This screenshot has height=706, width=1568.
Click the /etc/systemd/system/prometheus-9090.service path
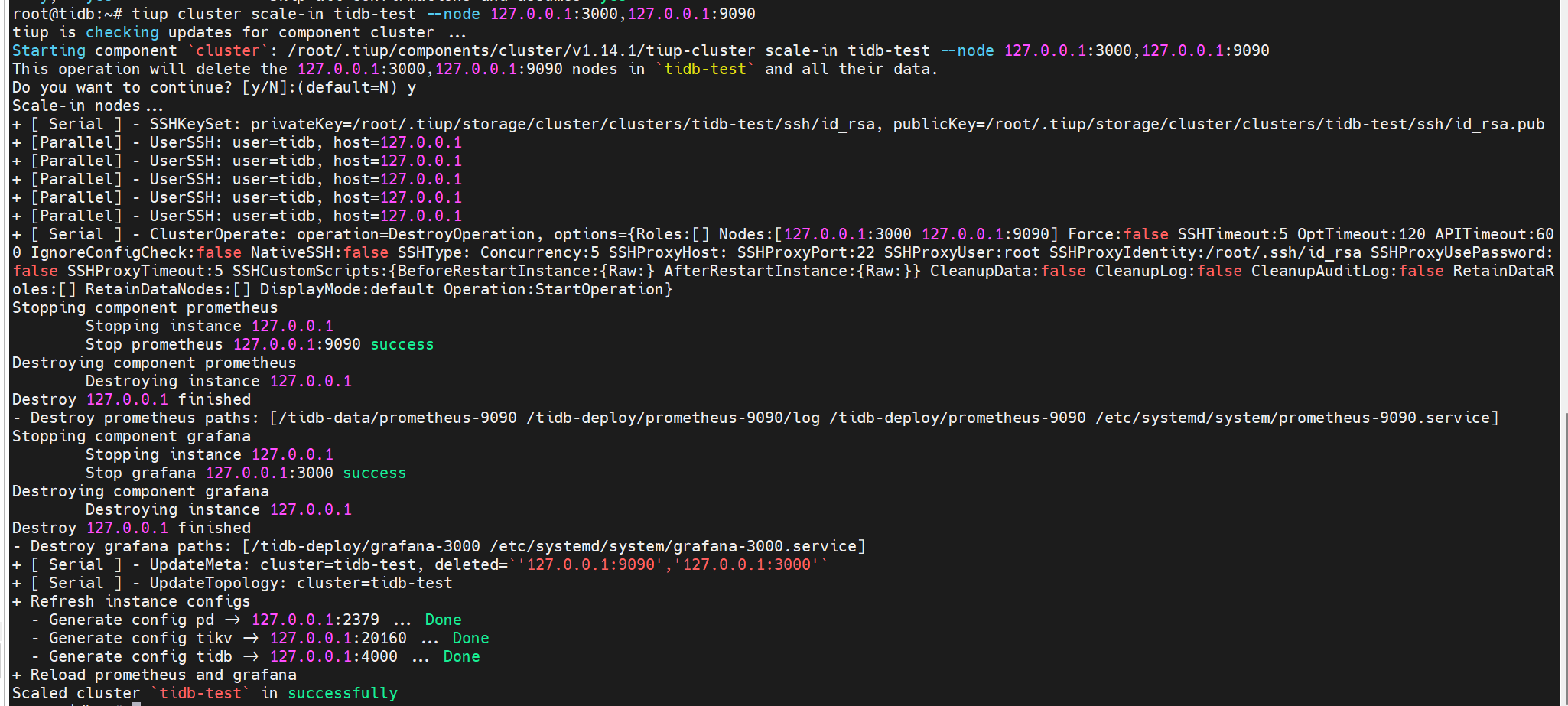click(x=1293, y=418)
